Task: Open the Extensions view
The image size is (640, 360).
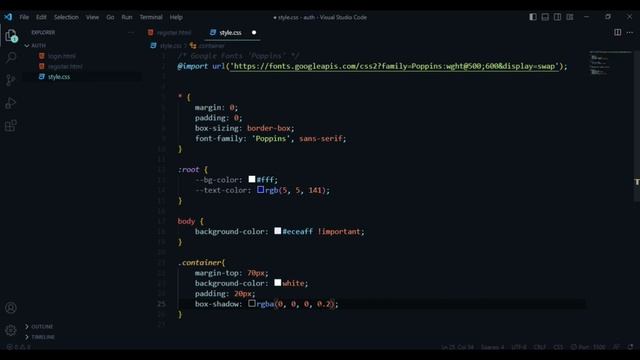Action: 11,126
